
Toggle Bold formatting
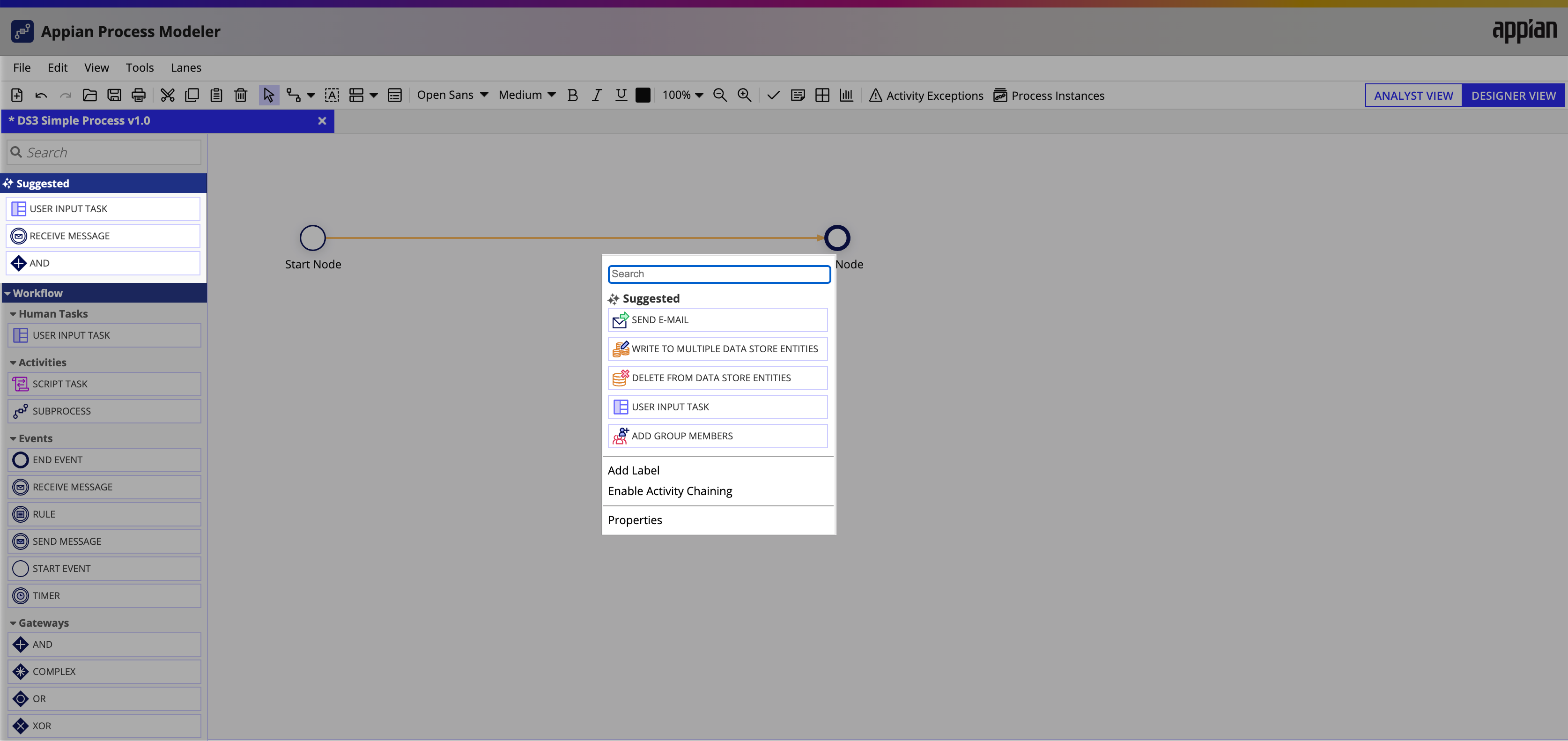coord(572,95)
